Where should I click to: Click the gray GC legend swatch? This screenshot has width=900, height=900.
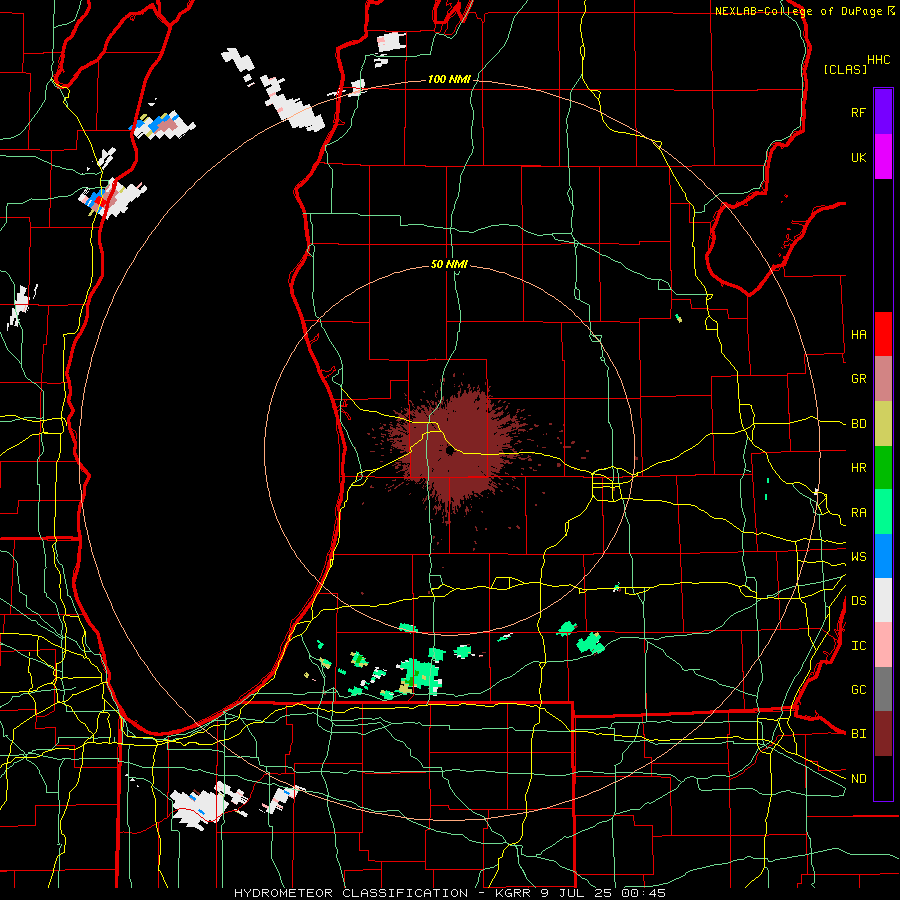click(883, 689)
